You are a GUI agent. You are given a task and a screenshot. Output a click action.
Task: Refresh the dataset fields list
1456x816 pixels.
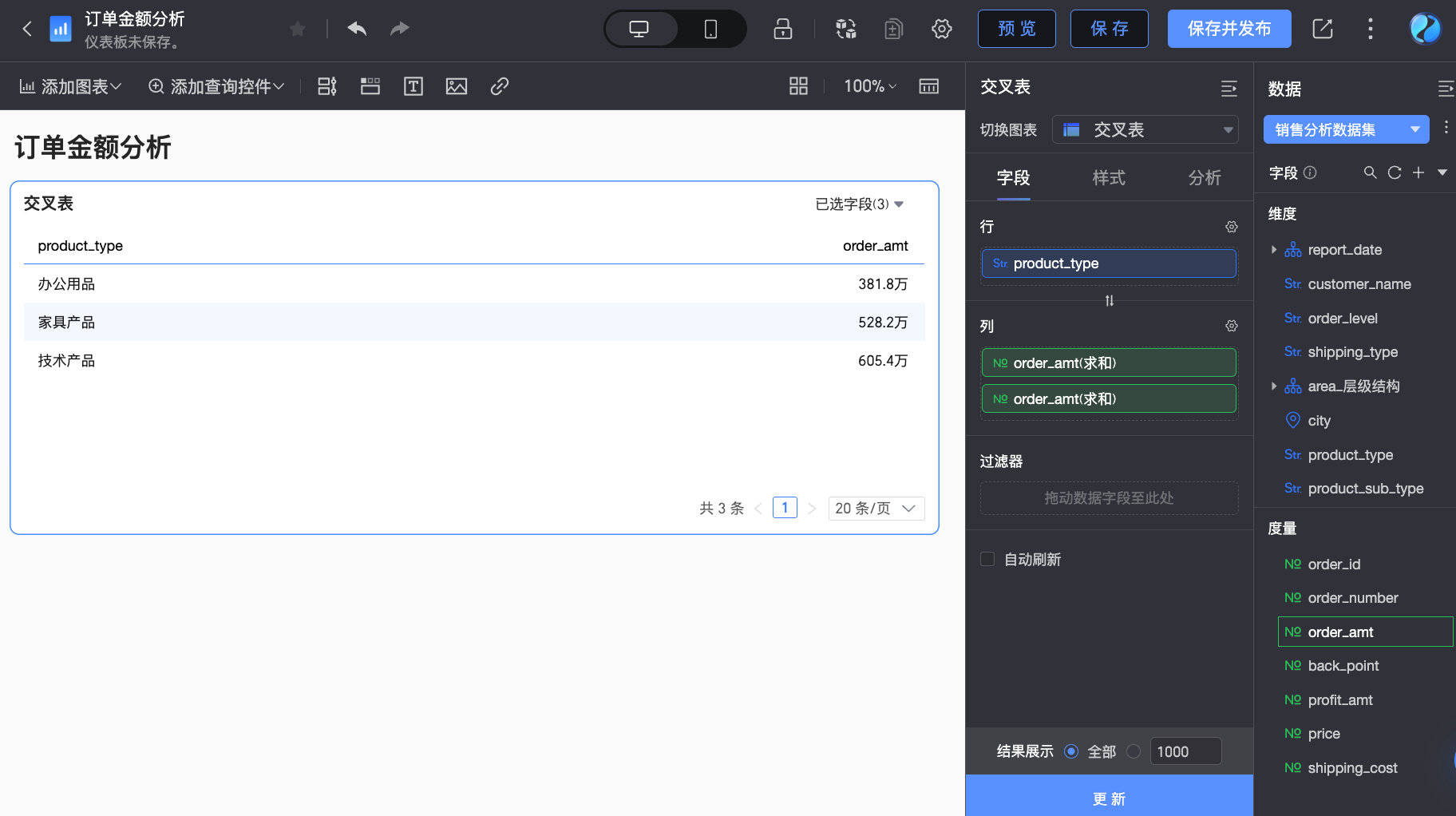1394,172
